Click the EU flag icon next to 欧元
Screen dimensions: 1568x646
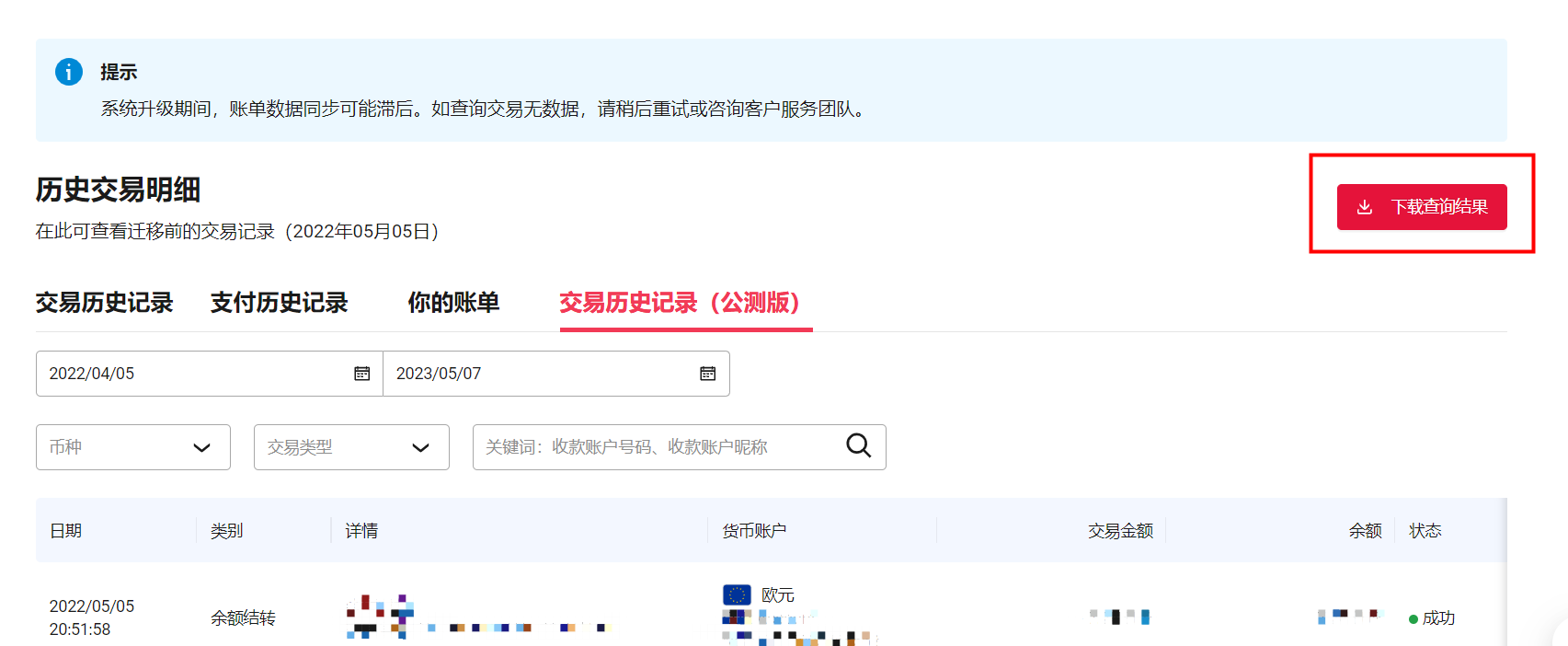(x=737, y=594)
